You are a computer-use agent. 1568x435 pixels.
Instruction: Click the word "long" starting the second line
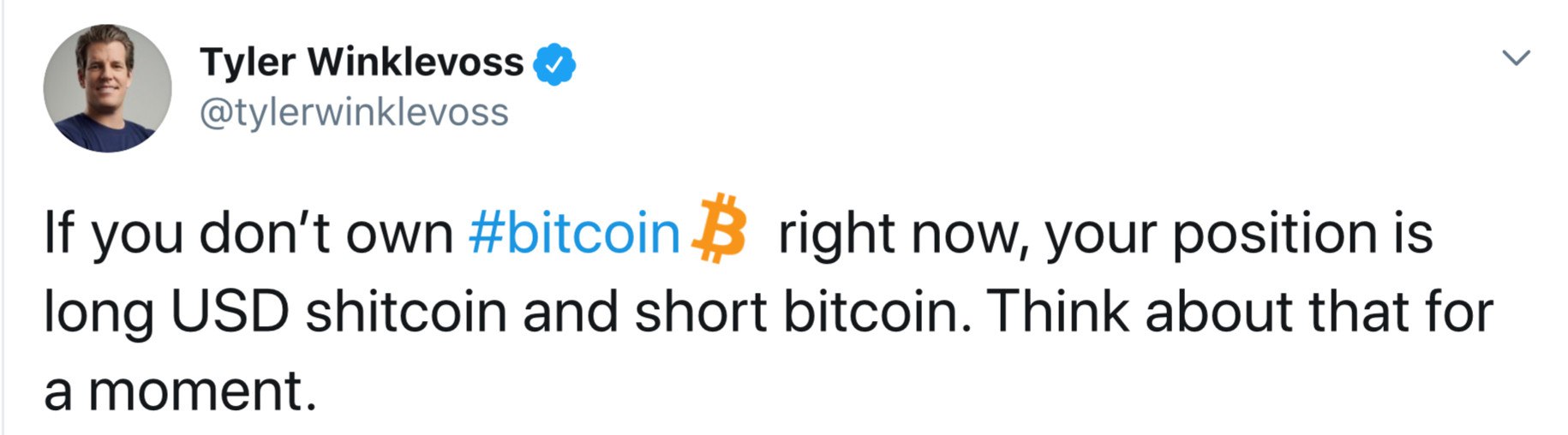click(99, 313)
